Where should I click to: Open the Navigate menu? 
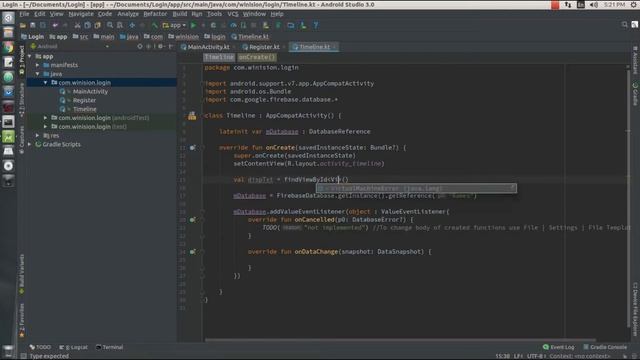coord(81,14)
